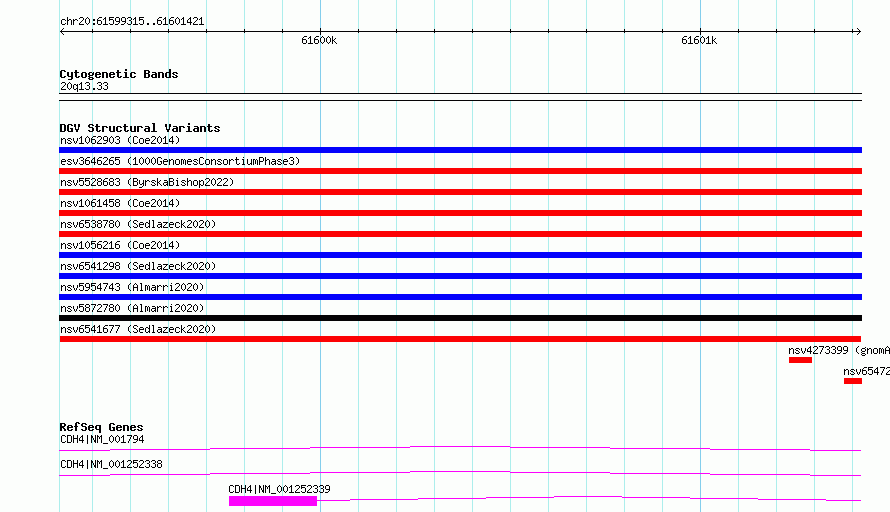Click the right arrow of the ruler
Viewport: 890px width, 512px height.
pyautogui.click(x=858, y=31)
